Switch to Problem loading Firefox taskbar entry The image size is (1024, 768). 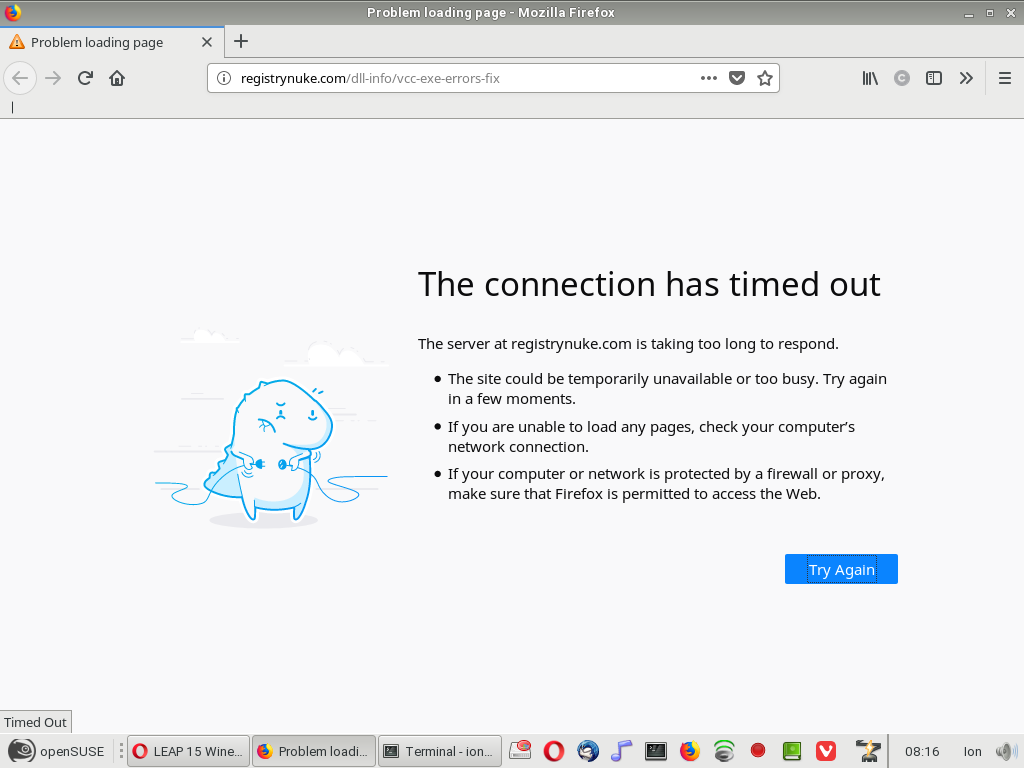(313, 751)
